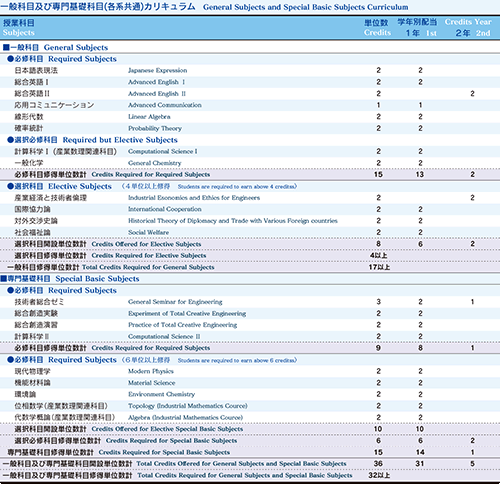Image resolution: width=500 pixels, height=484 pixels.
Task: Click the 'Elective Subjects' heading
Action: pyautogui.click(x=80, y=186)
